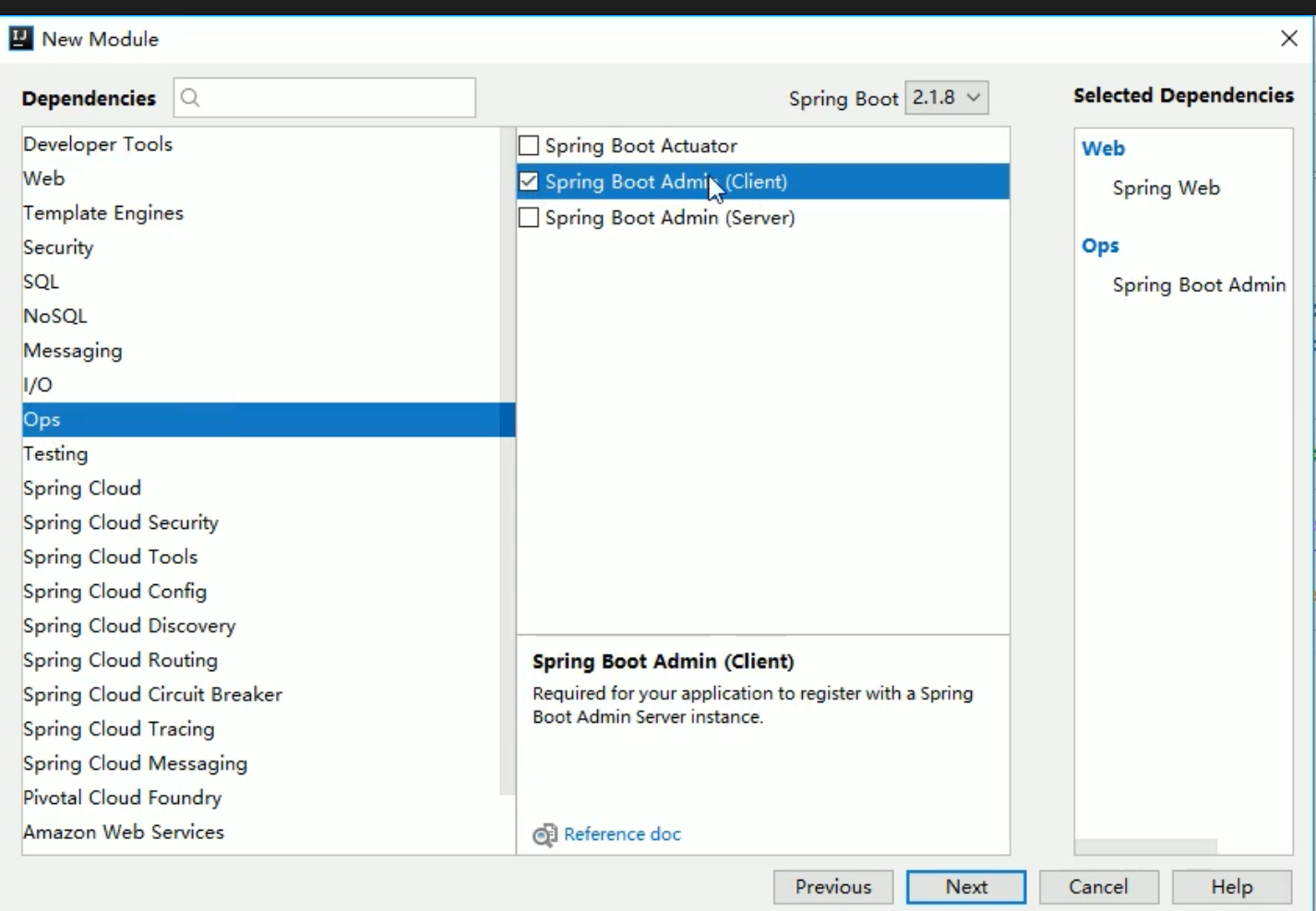Click the category list vertical scrollbar

pyautogui.click(x=507, y=461)
